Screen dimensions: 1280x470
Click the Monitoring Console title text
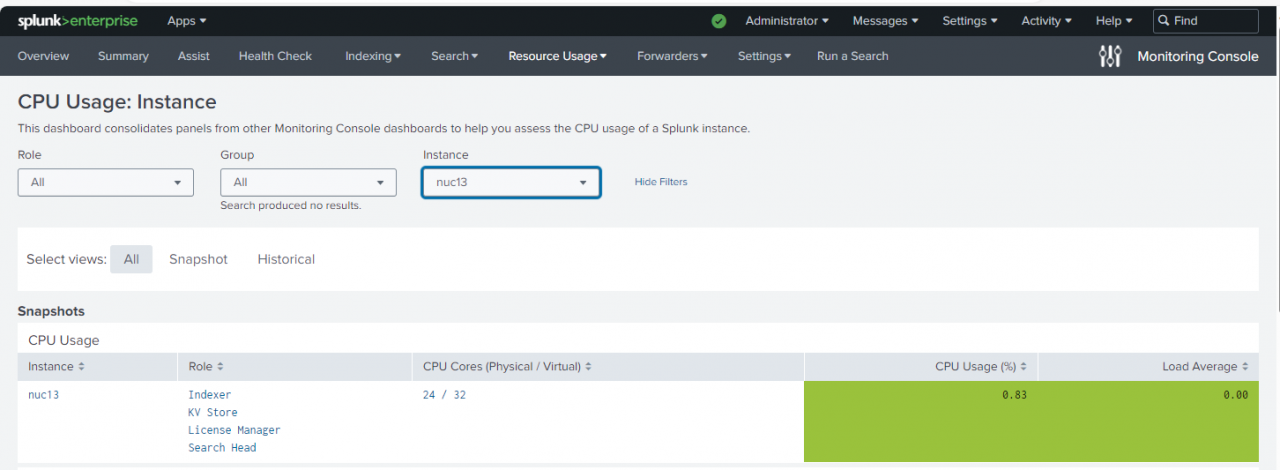click(x=1198, y=56)
